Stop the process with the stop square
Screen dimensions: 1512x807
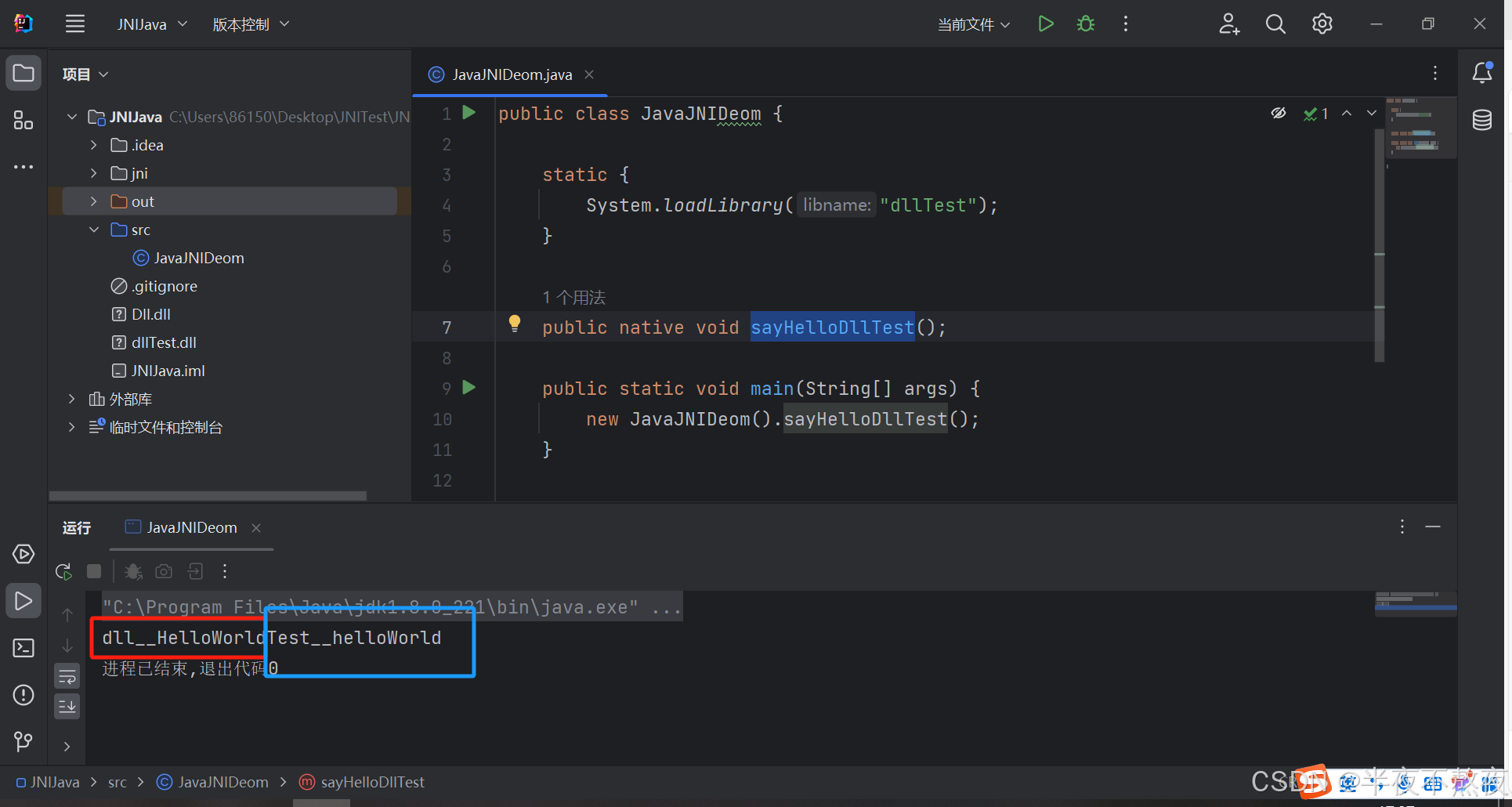point(94,571)
